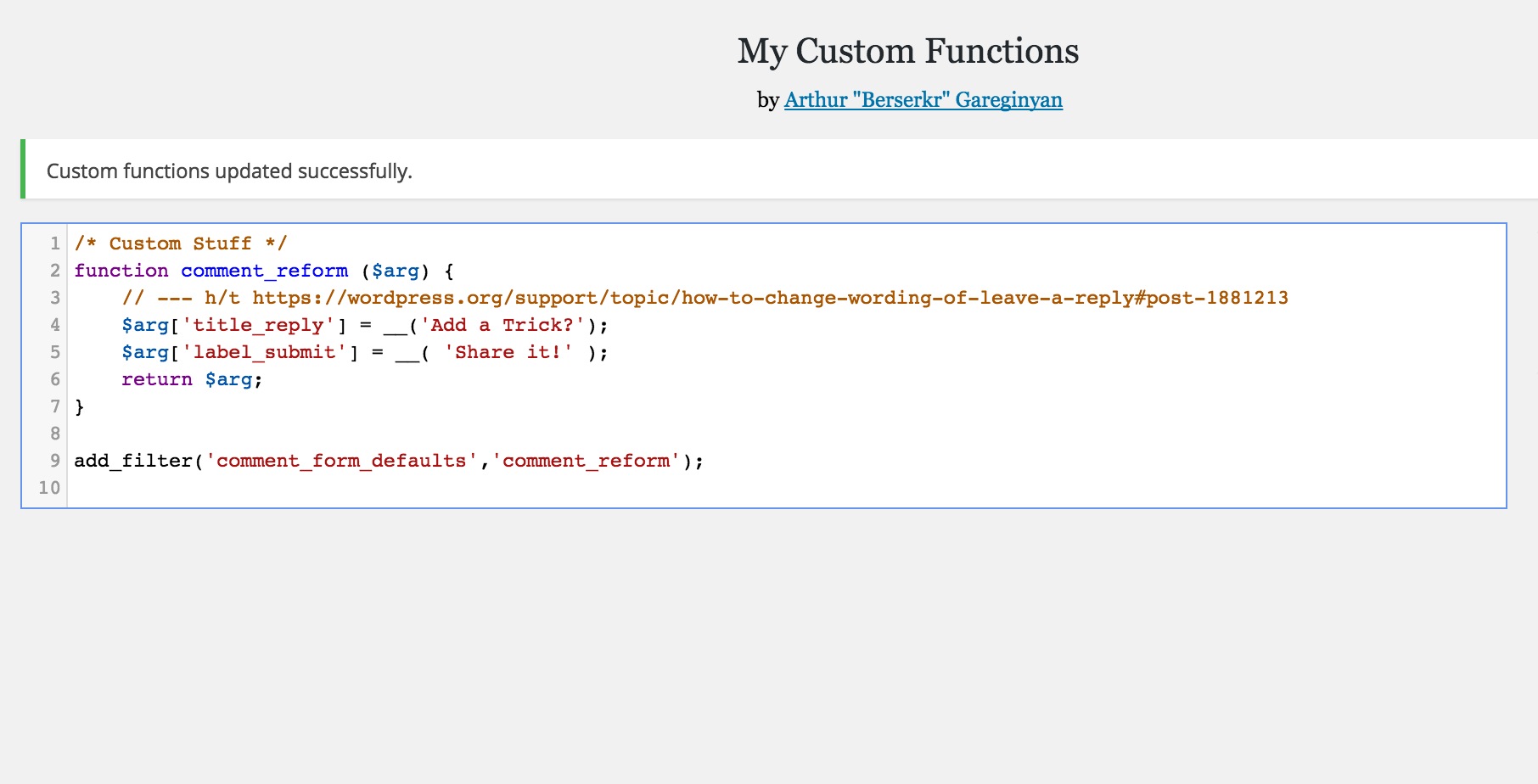Click the success notification message text
This screenshot has width=1538, height=784.
229,171
